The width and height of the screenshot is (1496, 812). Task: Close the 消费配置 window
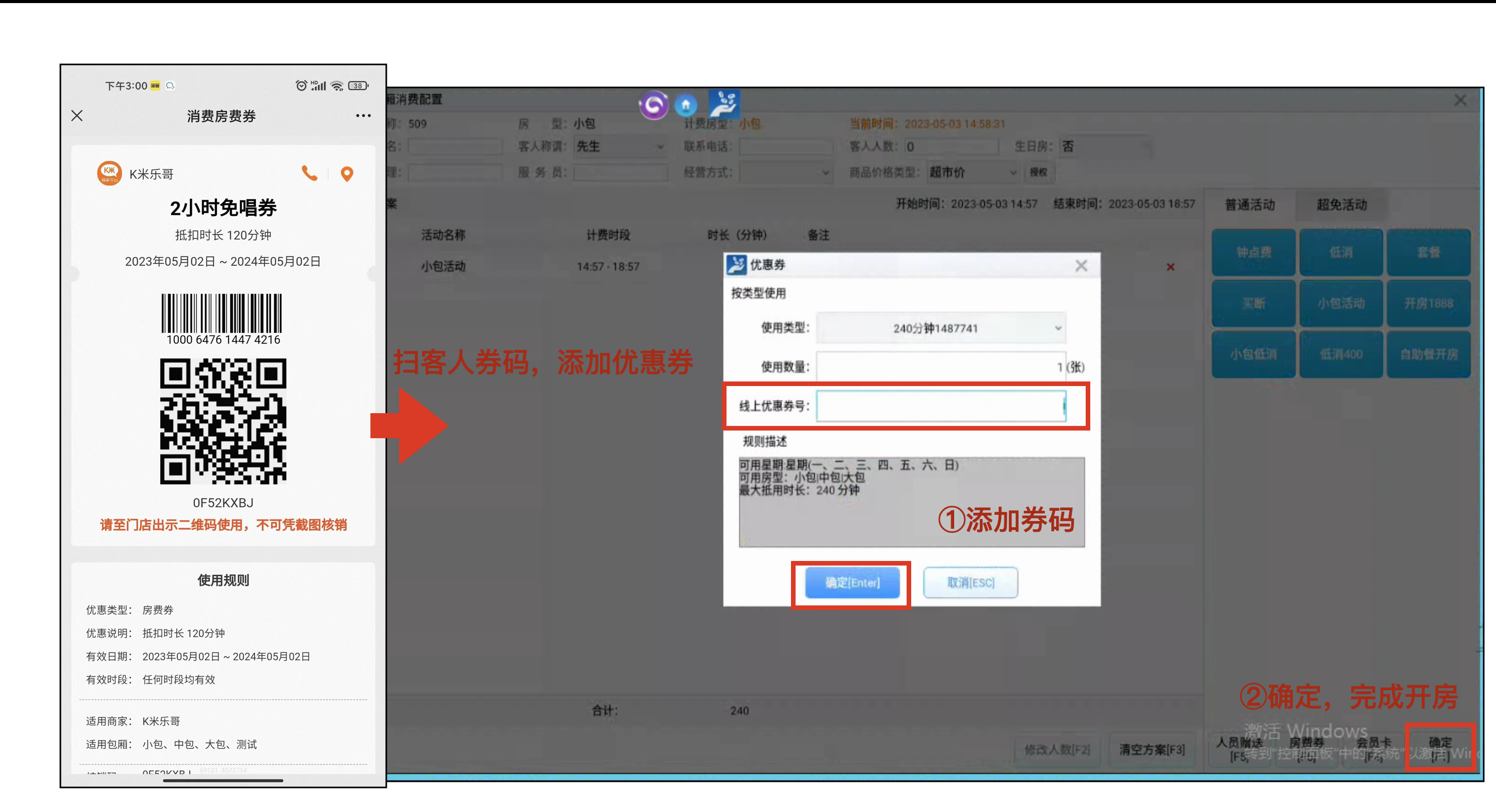click(x=1460, y=100)
